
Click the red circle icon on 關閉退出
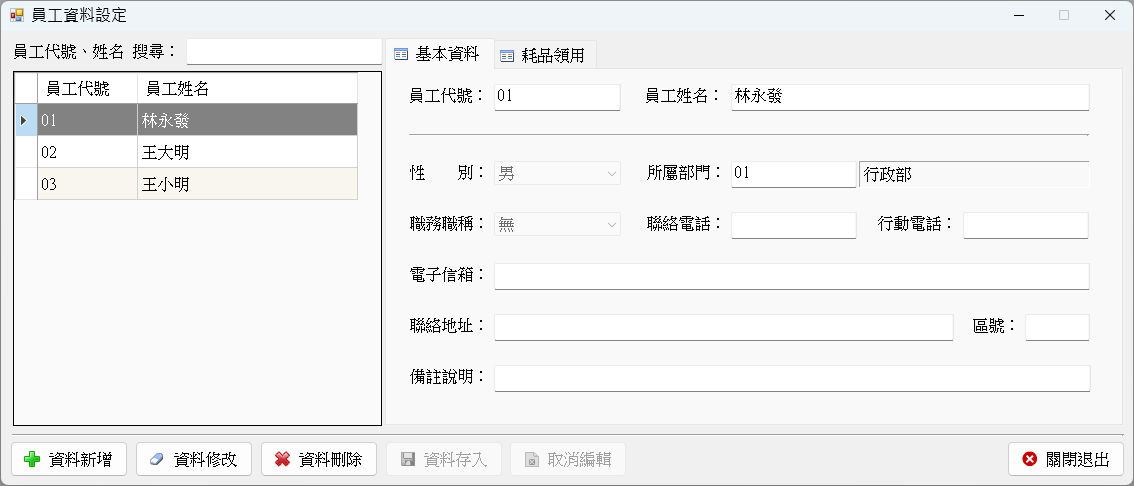point(1030,459)
